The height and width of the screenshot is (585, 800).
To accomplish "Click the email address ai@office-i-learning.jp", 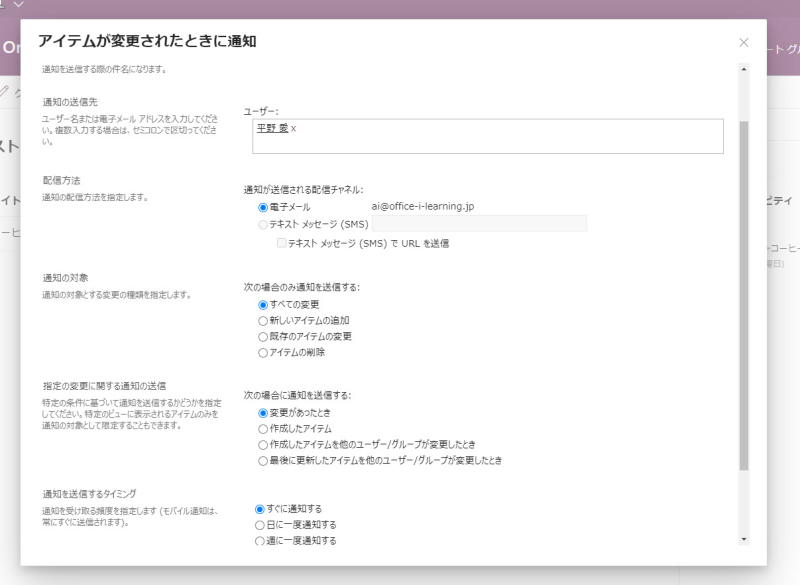I will click(422, 207).
